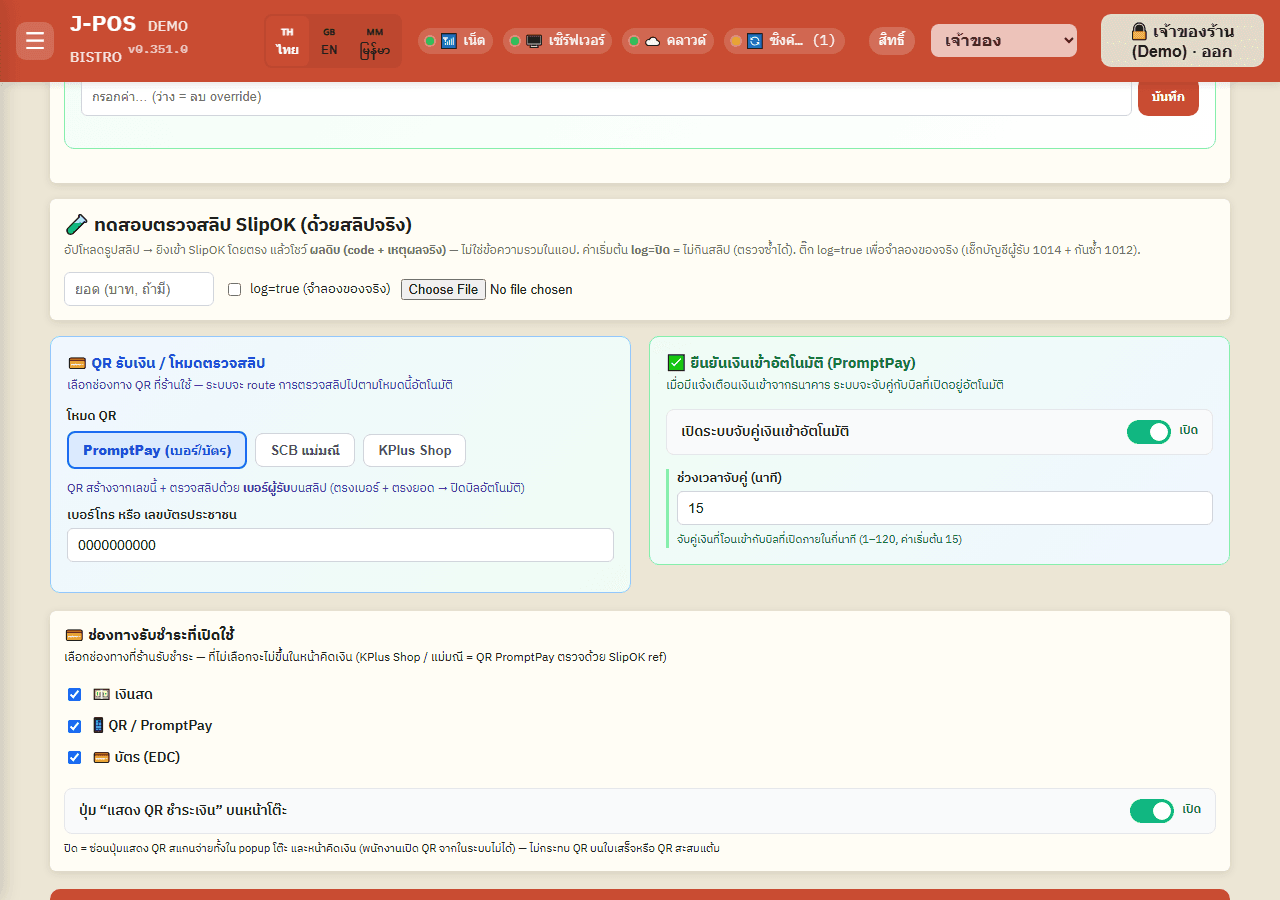Turn off auto PromptPay matching toggle

[x=1149, y=432]
